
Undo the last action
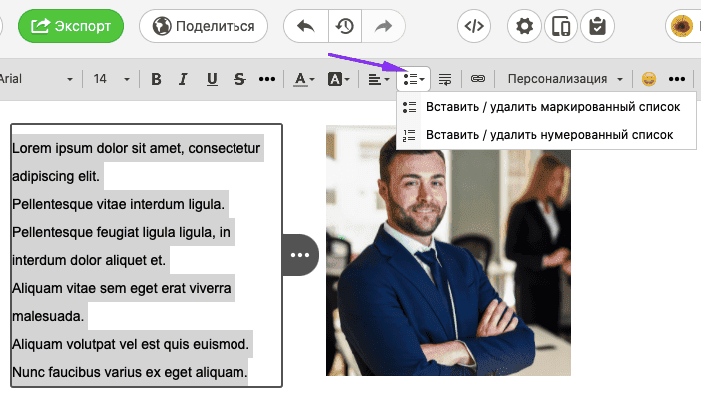tap(306, 26)
